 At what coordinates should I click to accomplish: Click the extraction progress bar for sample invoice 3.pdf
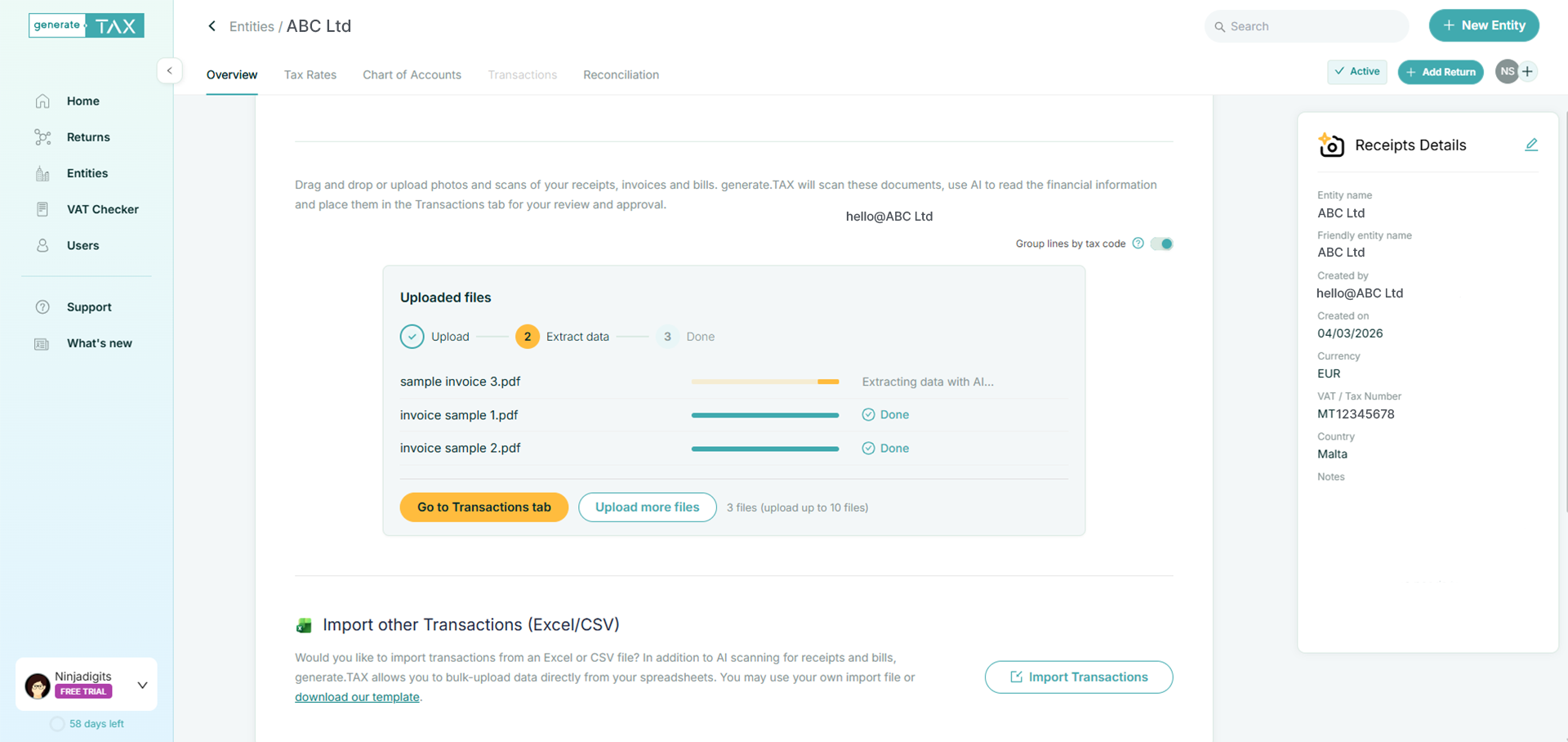(x=764, y=382)
